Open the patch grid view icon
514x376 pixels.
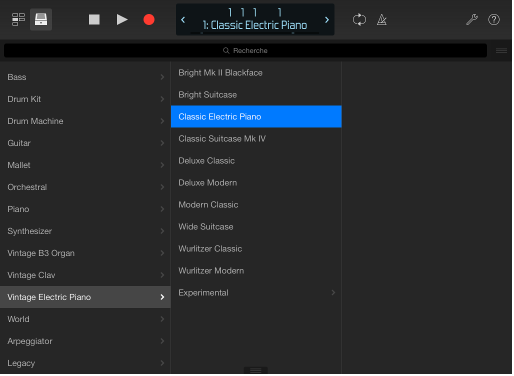[x=18, y=20]
